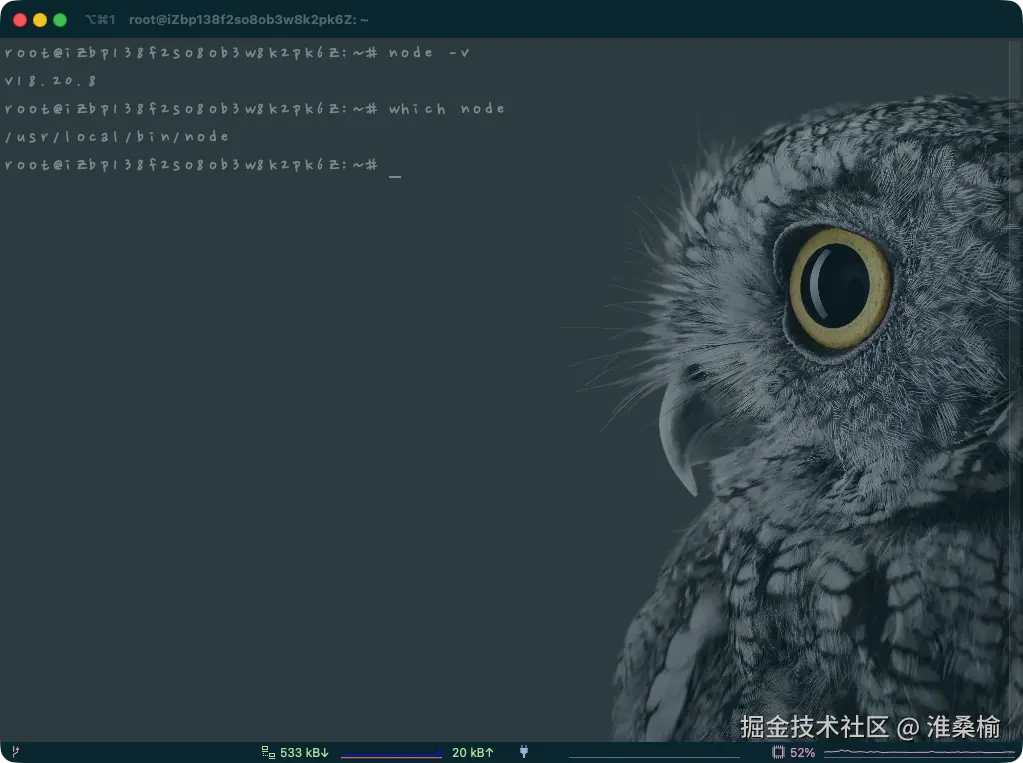Click the 20 kB upload rate
The image size is (1023, 763).
472,753
